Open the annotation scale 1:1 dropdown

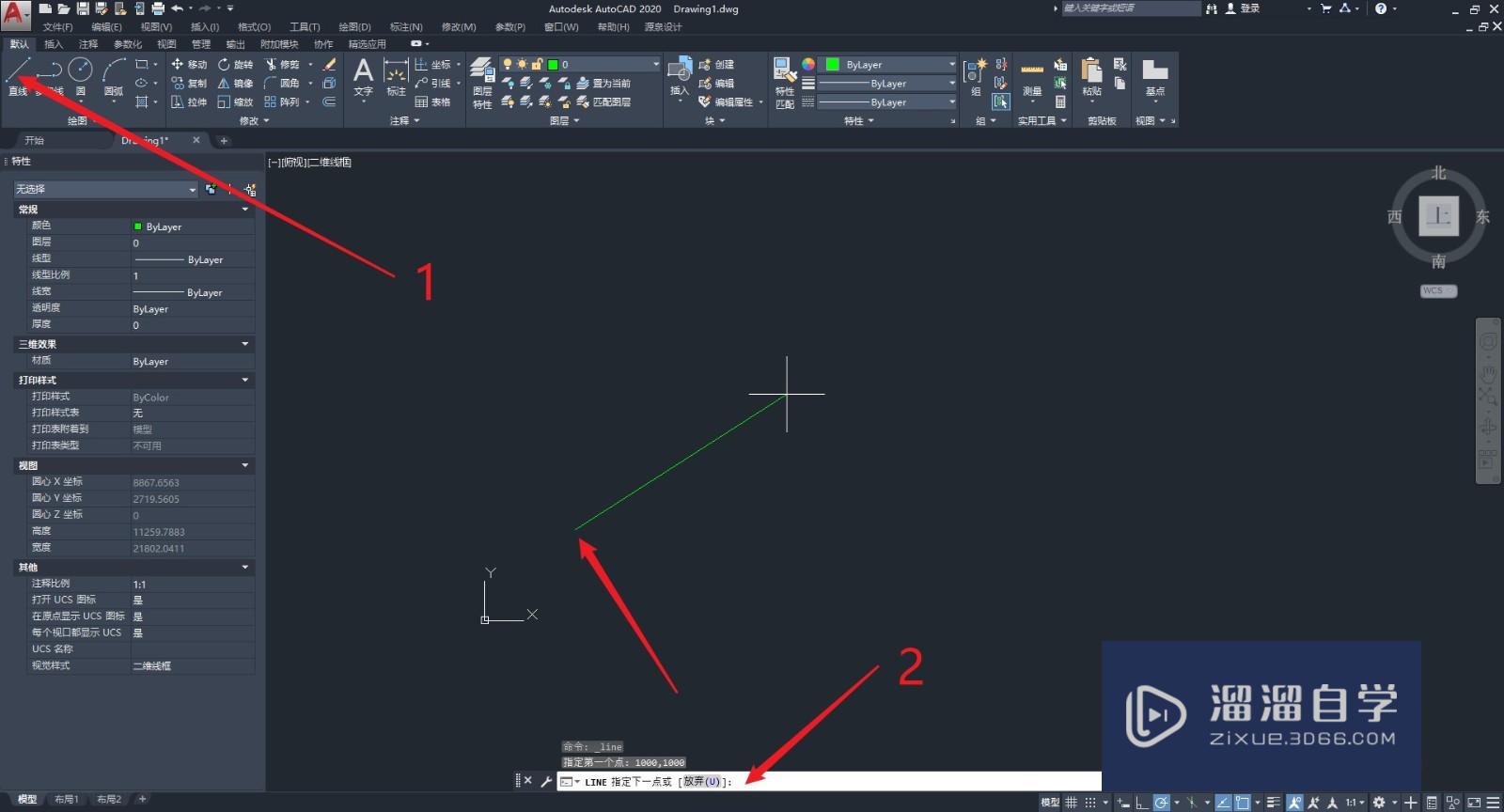tap(1355, 803)
